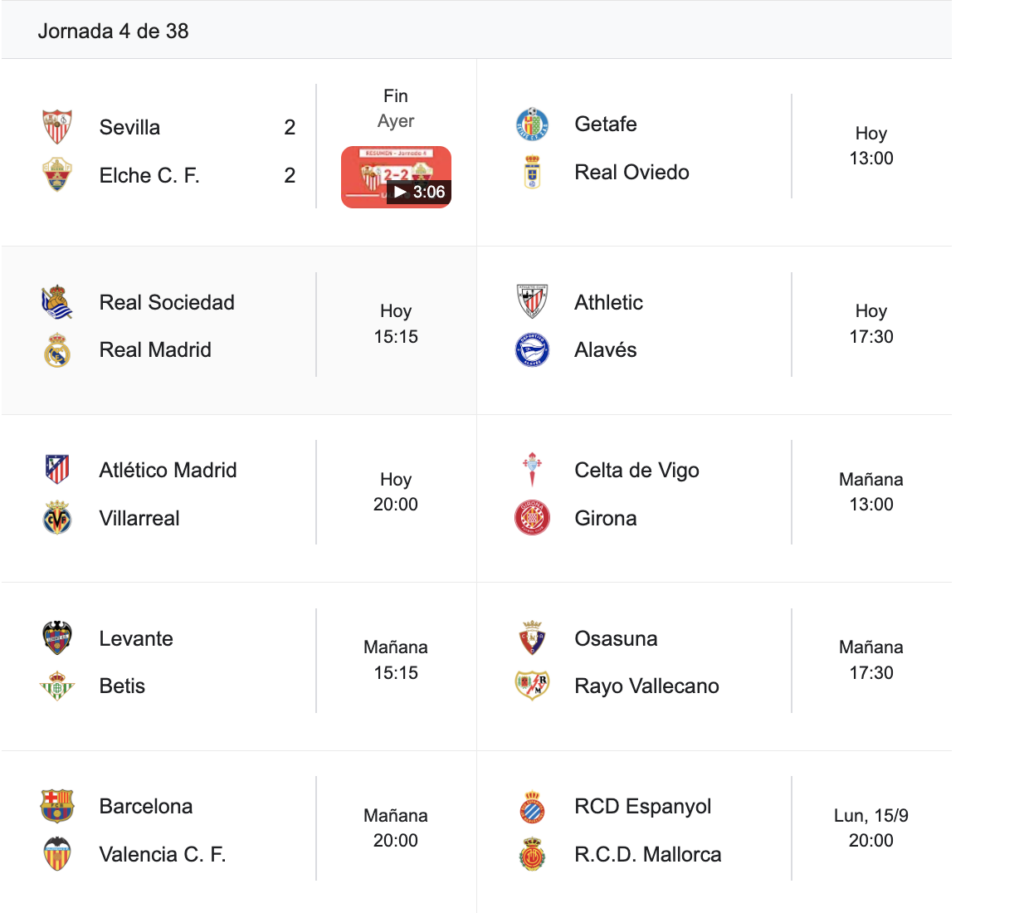
Task: Click the Real Madrid crest icon
Action: 57,350
